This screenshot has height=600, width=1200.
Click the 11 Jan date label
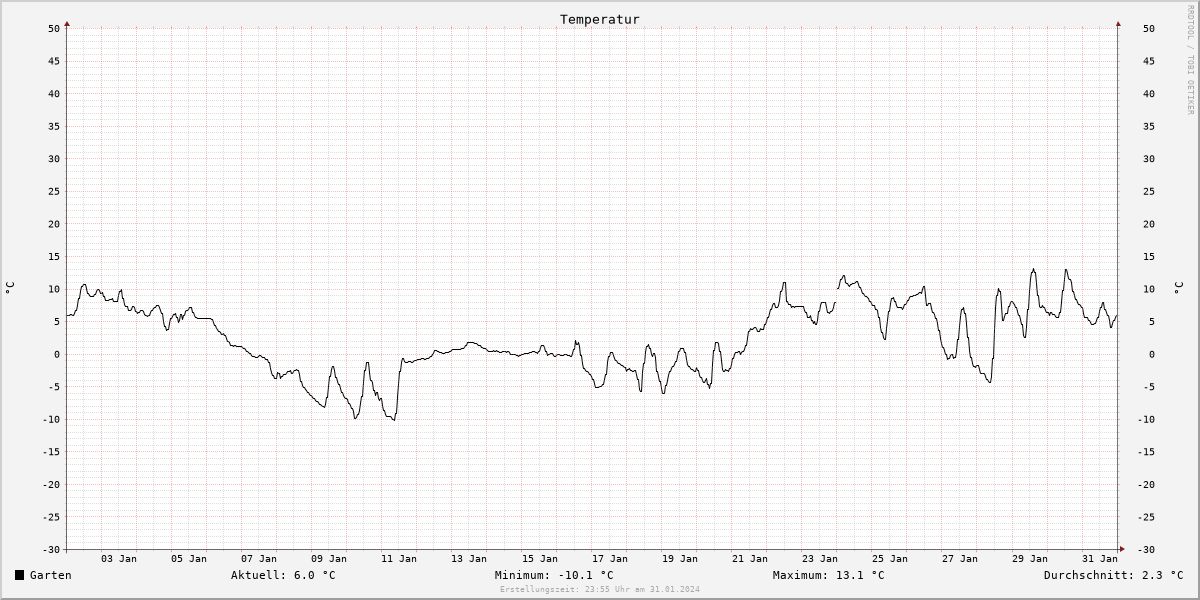399,558
